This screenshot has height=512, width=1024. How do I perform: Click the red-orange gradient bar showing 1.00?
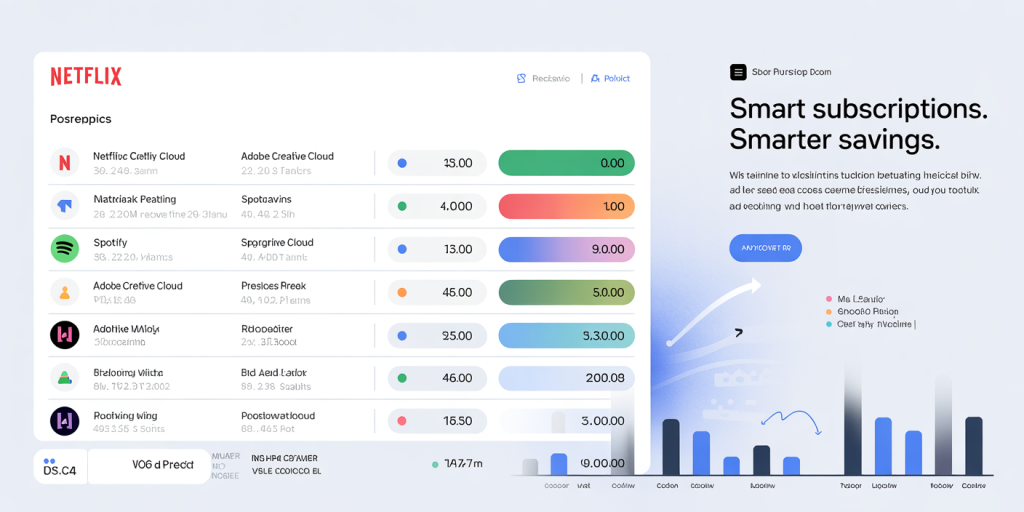click(566, 206)
